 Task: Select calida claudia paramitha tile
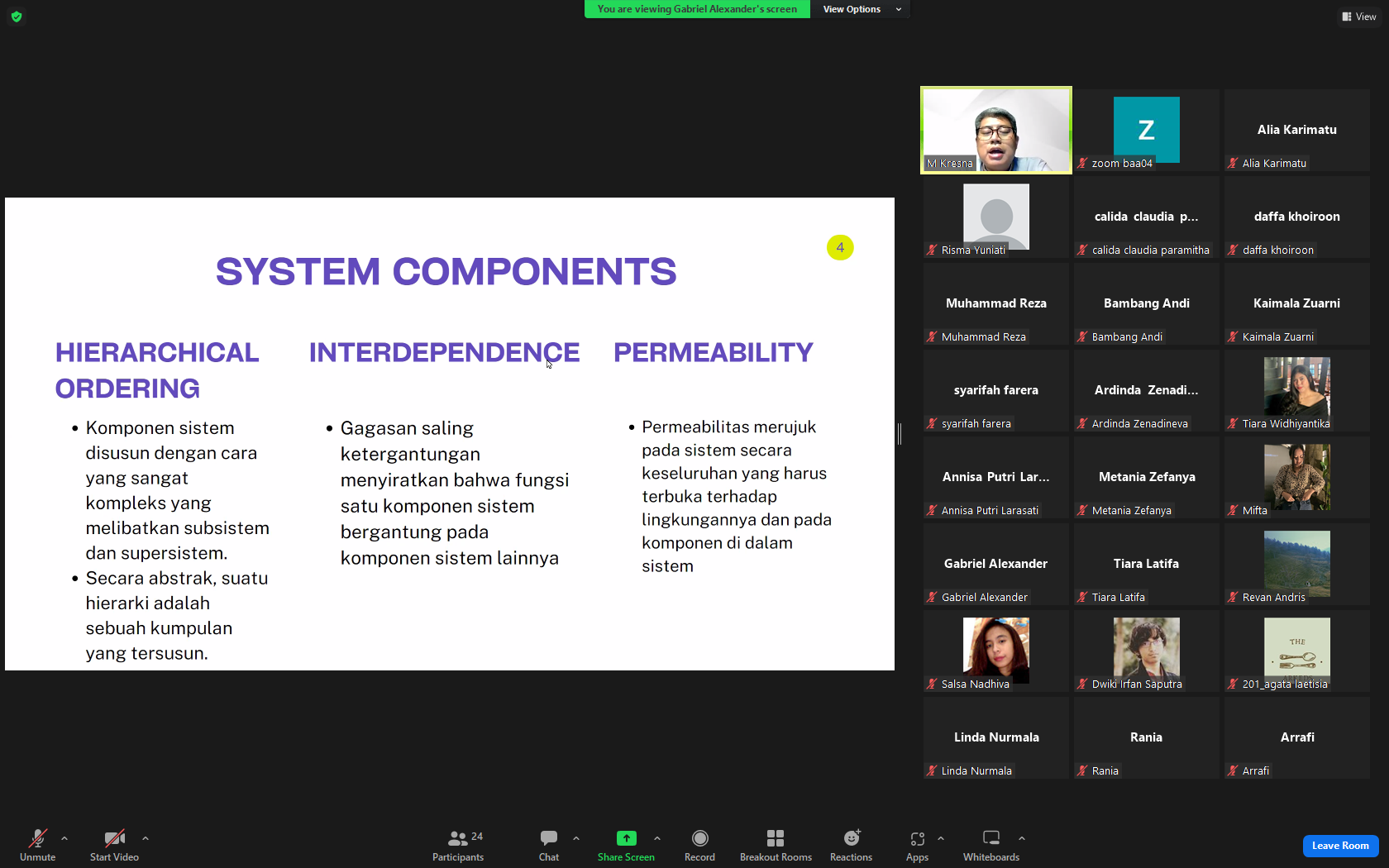(1146, 217)
